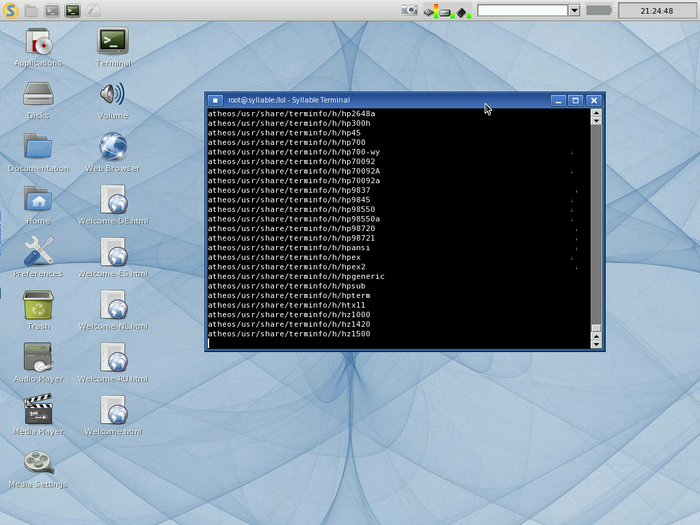700x525 pixels.
Task: Open the Disks desktop icon
Action: pos(38,95)
